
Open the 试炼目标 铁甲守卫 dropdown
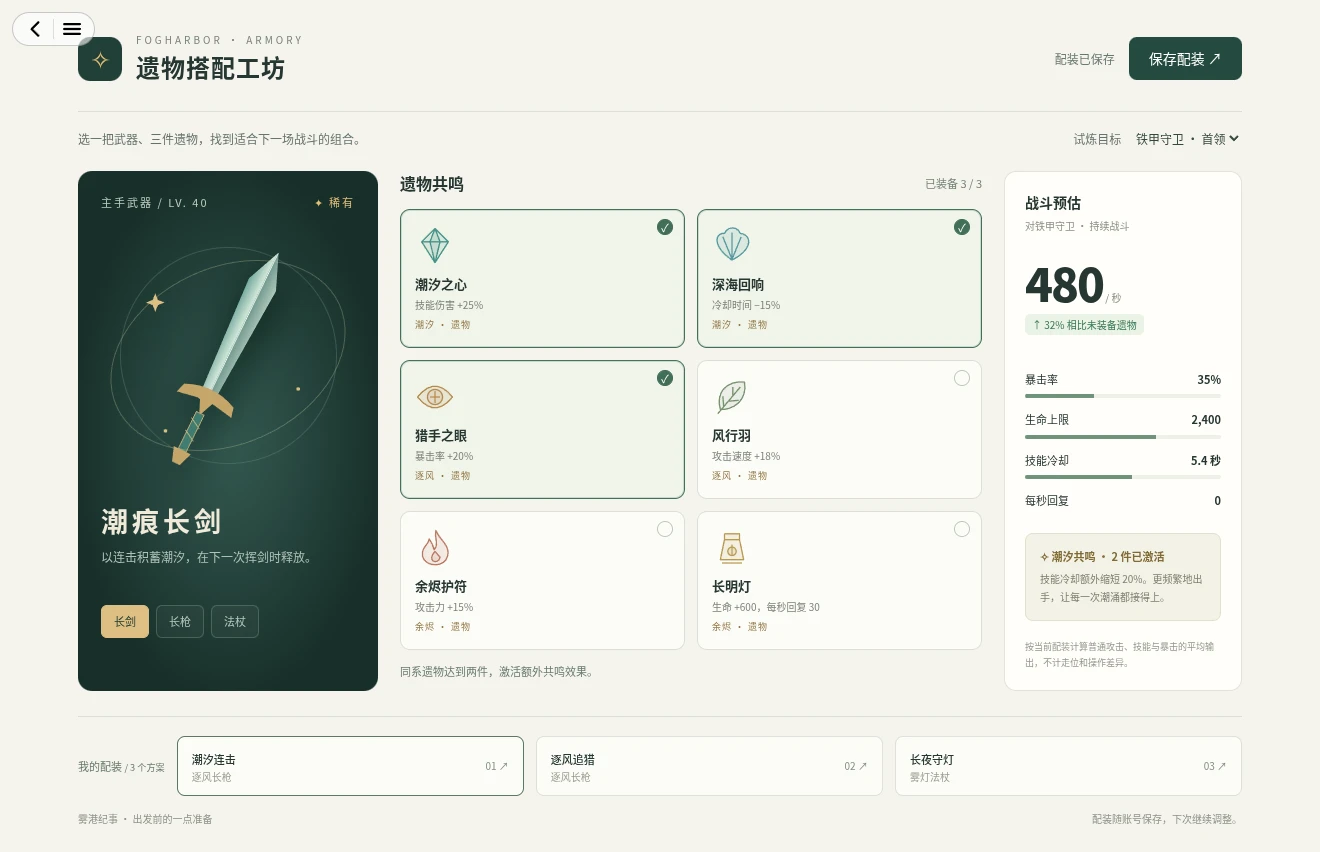point(1188,139)
